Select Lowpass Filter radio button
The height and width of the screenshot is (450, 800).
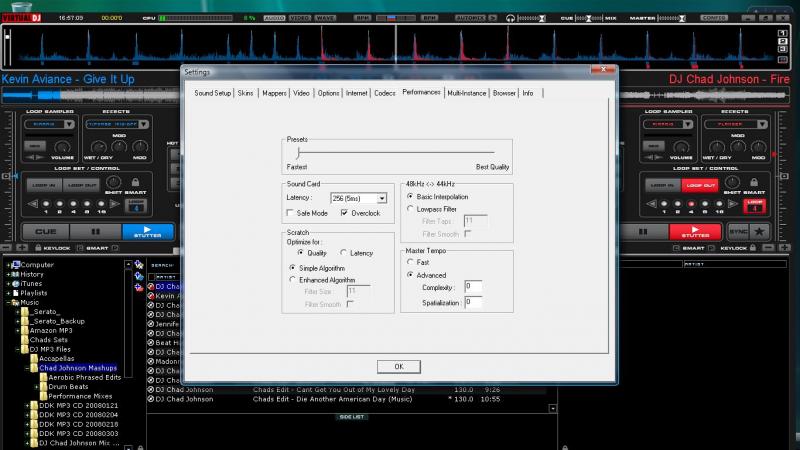(x=410, y=209)
